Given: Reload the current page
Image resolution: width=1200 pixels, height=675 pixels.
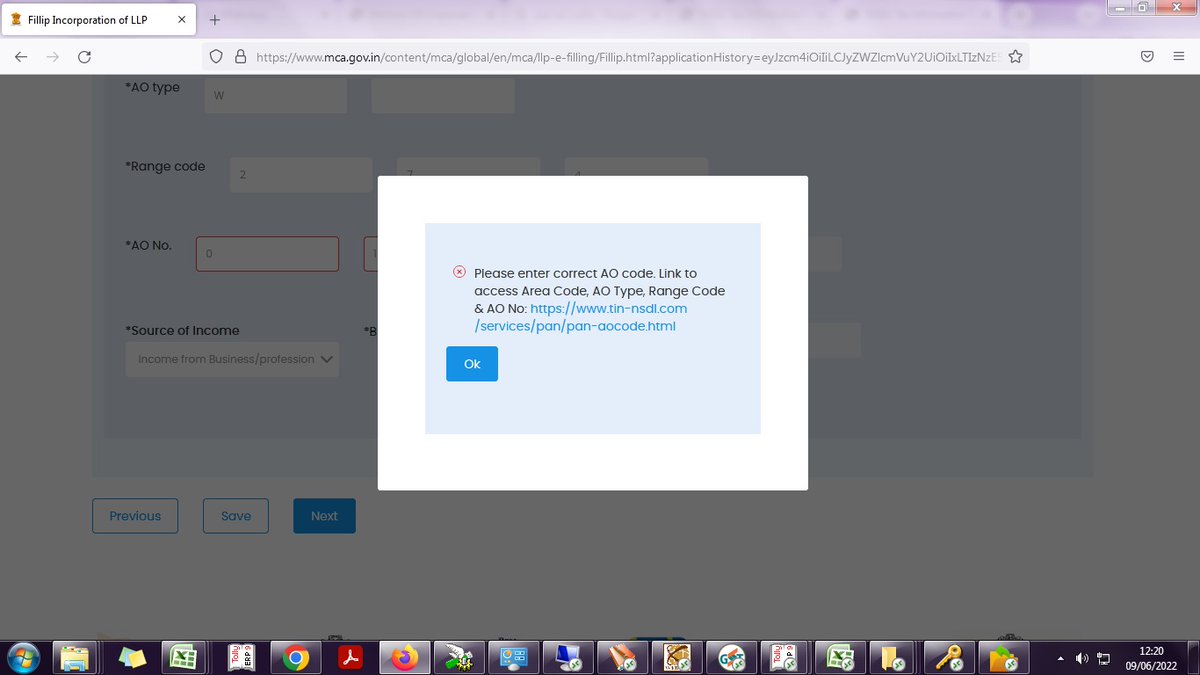Looking at the screenshot, I should [x=84, y=57].
